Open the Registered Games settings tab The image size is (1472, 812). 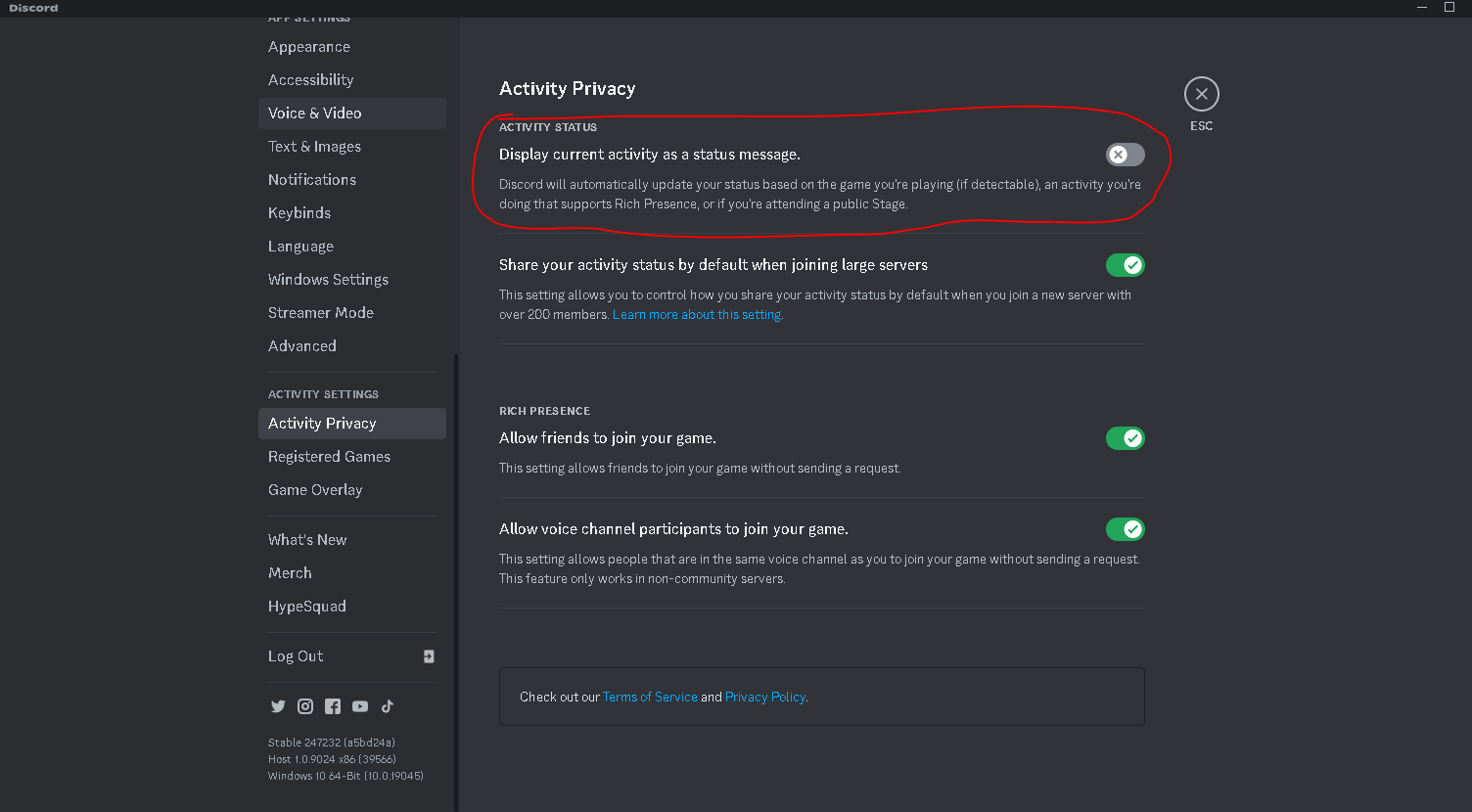tap(329, 457)
